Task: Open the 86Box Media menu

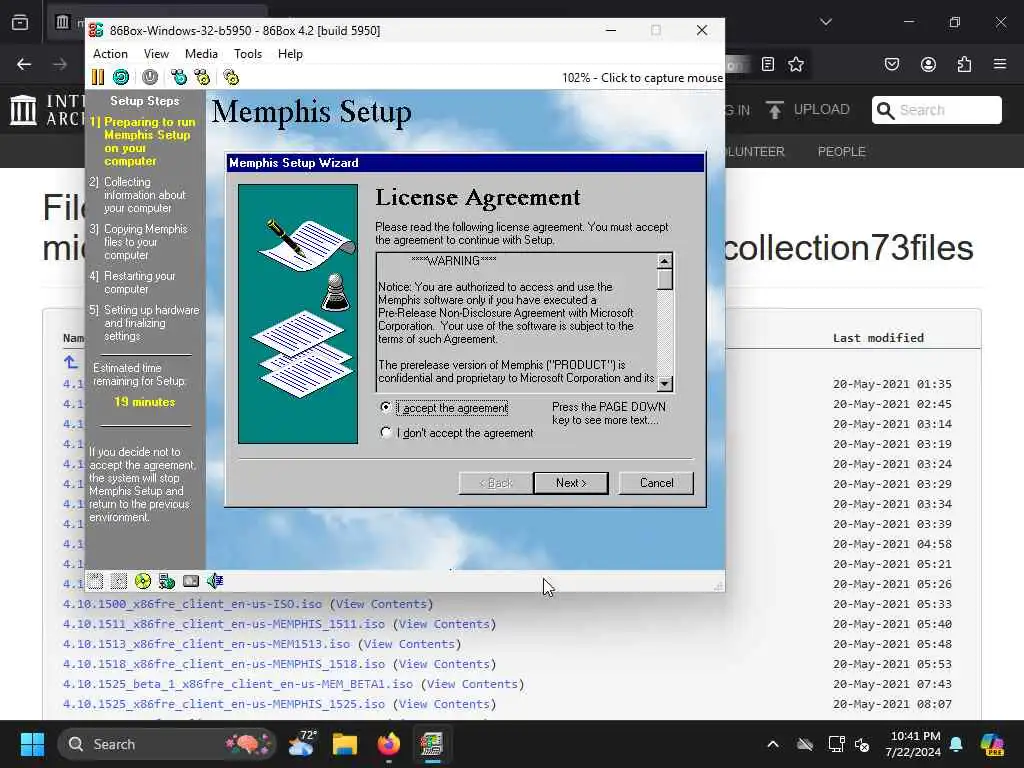Action: tap(201, 54)
